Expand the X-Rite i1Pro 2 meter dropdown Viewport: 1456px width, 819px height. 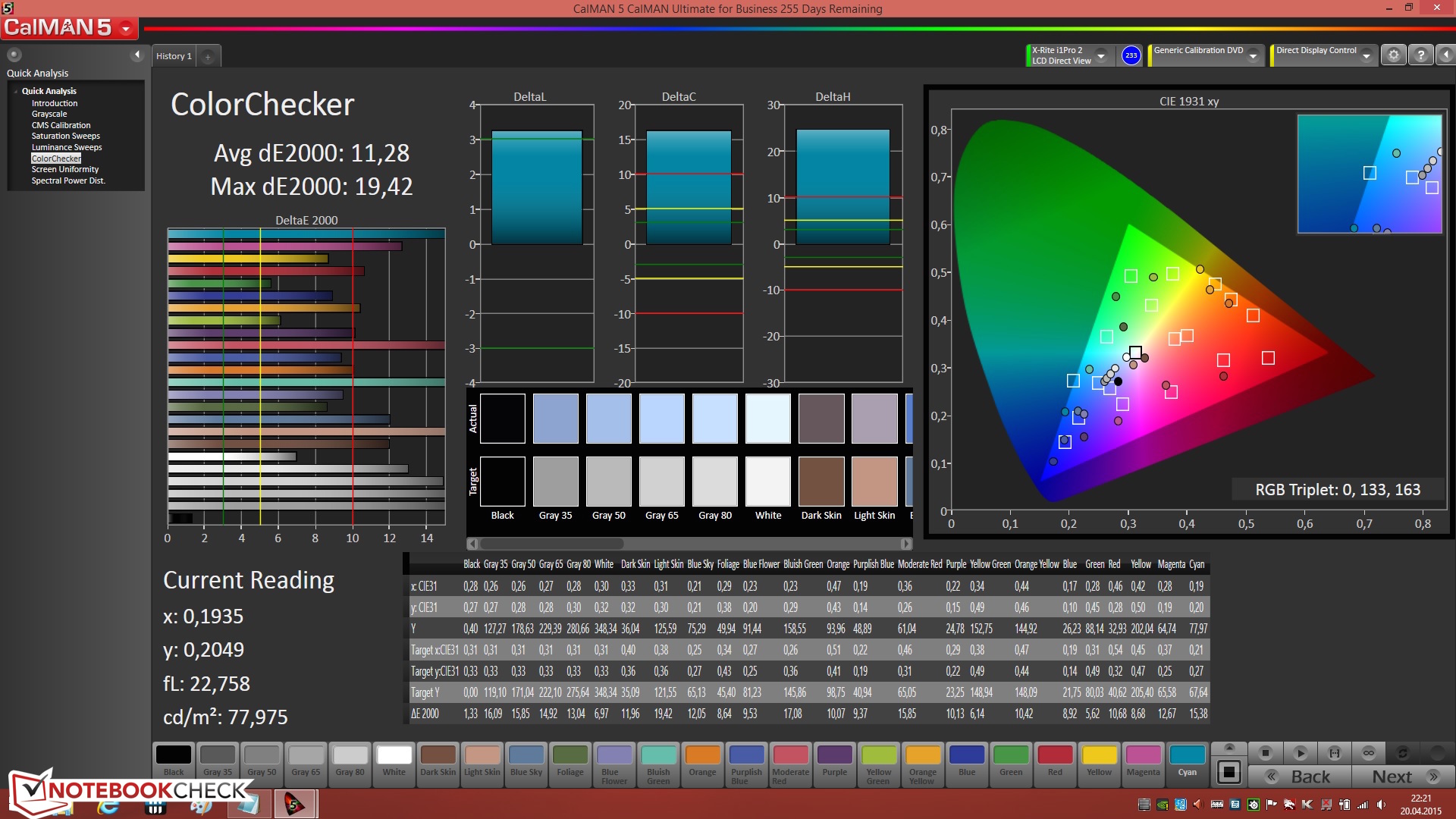[x=1101, y=55]
